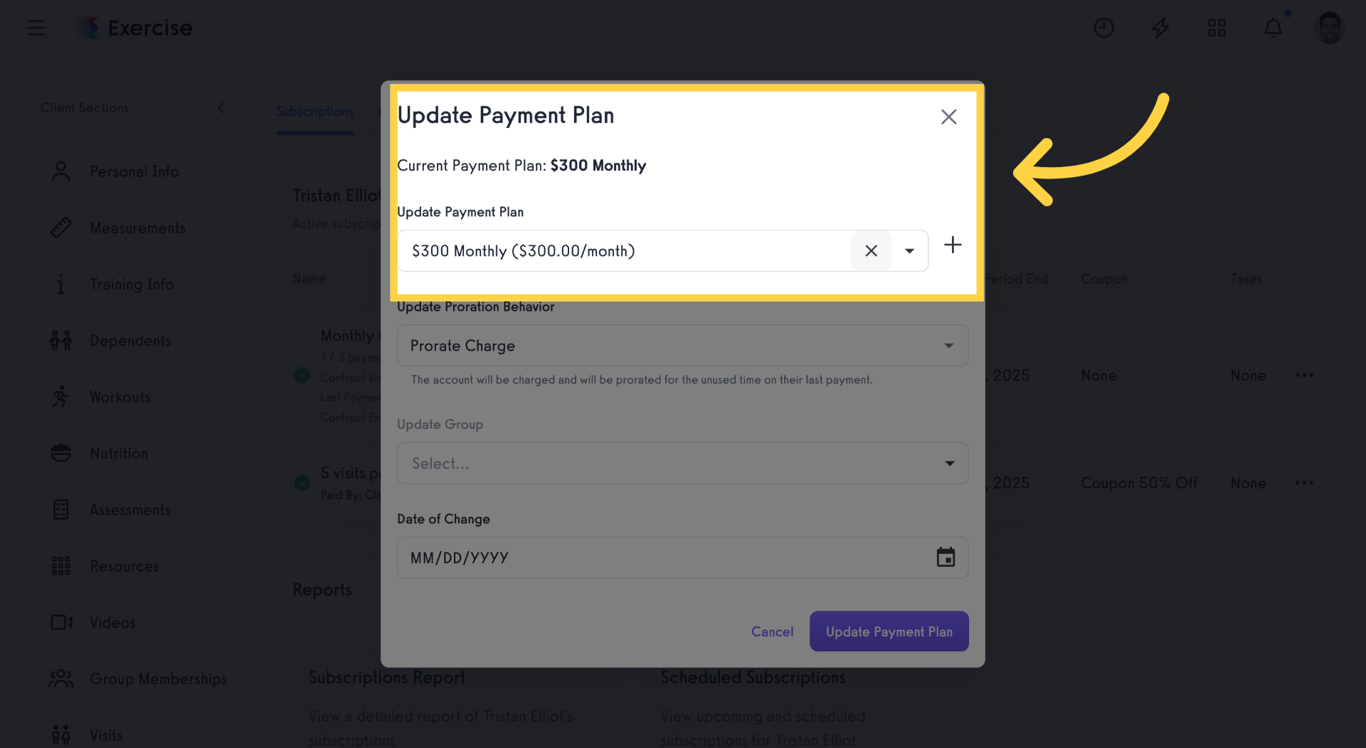Click the Assessments clipboard icon
This screenshot has width=1366, height=748.
pos(60,509)
